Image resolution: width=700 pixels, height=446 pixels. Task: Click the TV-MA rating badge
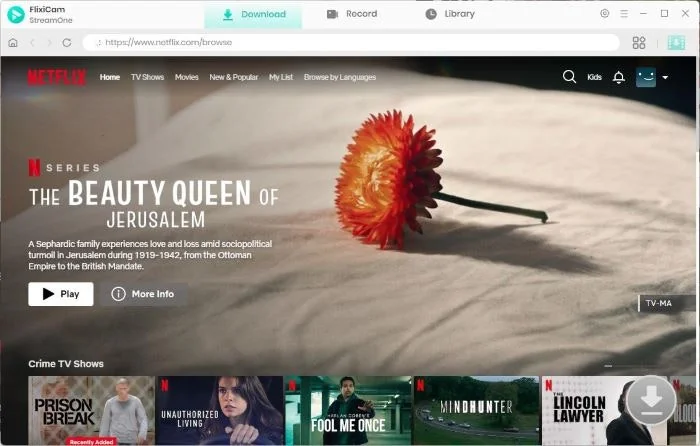666,303
